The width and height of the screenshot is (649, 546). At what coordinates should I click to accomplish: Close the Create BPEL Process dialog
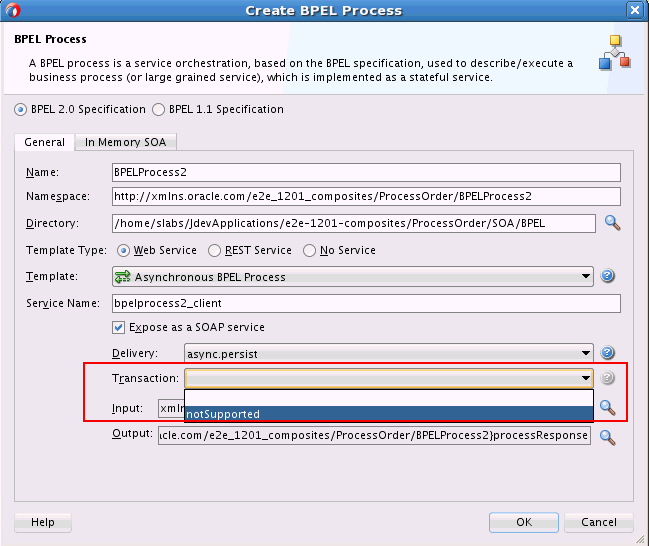click(635, 10)
